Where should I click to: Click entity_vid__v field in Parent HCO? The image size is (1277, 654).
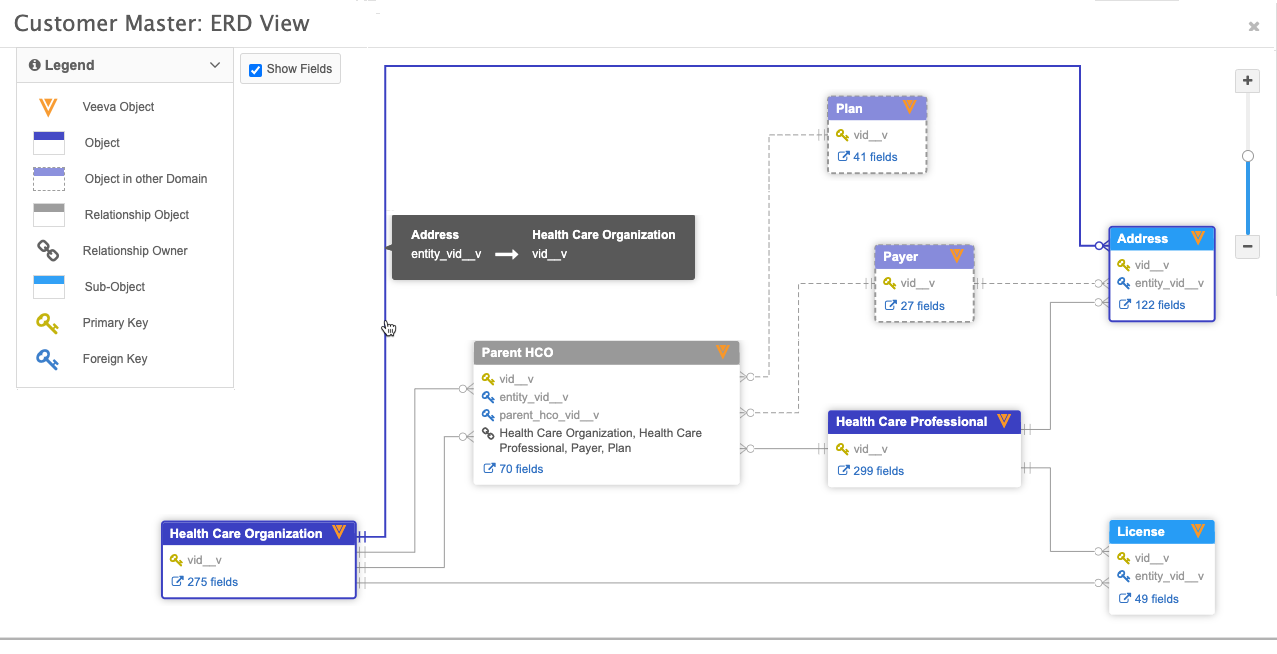pos(534,397)
